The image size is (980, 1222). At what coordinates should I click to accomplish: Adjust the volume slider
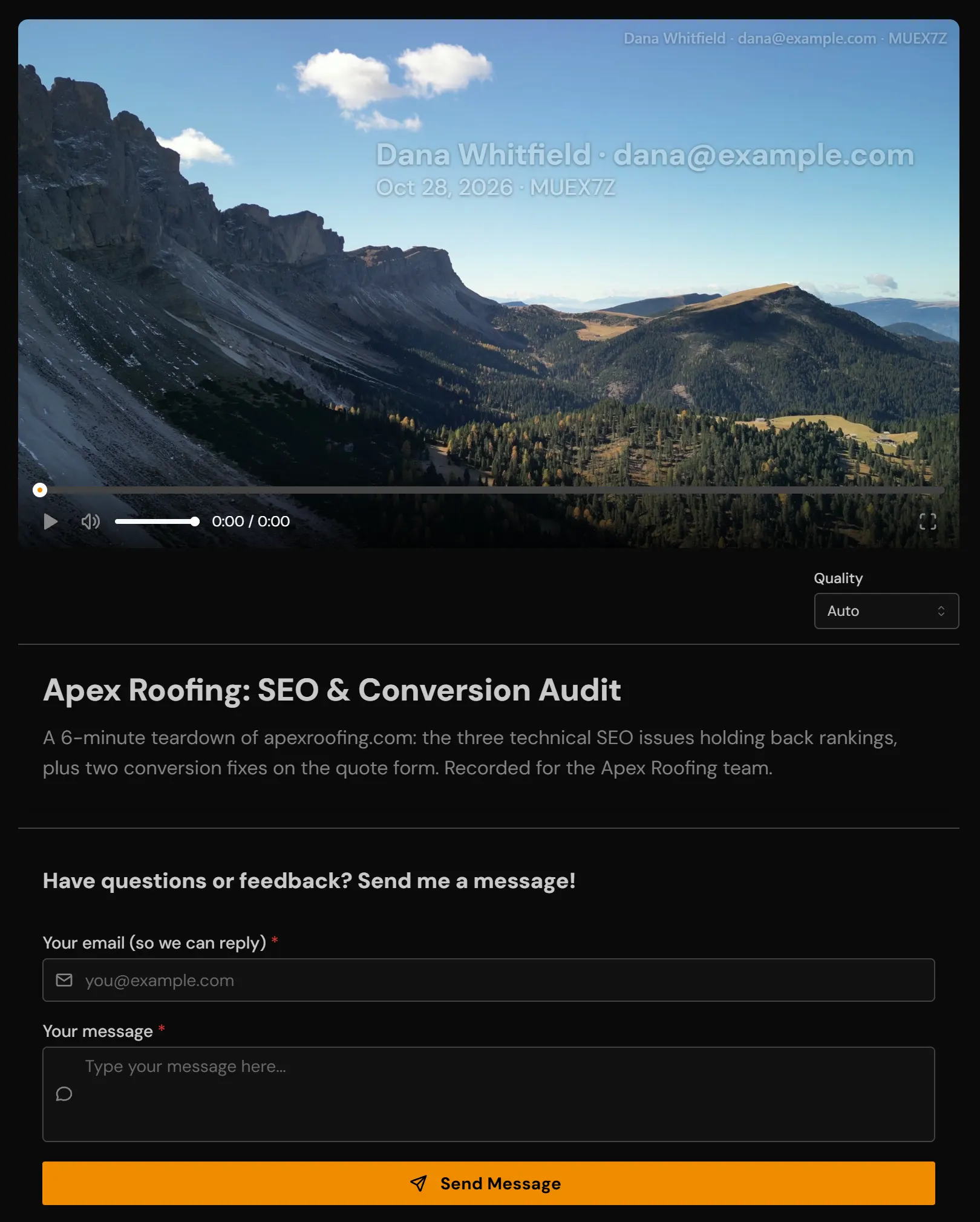pos(157,521)
